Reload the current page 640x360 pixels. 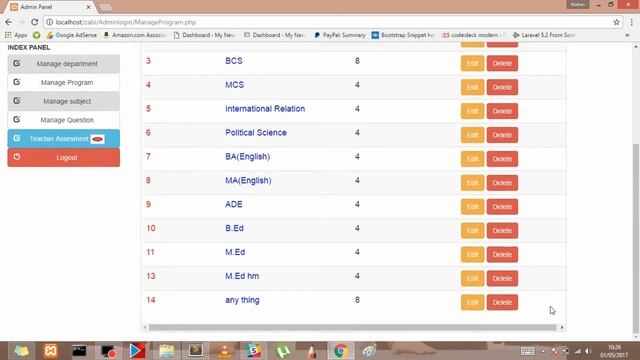coord(35,22)
